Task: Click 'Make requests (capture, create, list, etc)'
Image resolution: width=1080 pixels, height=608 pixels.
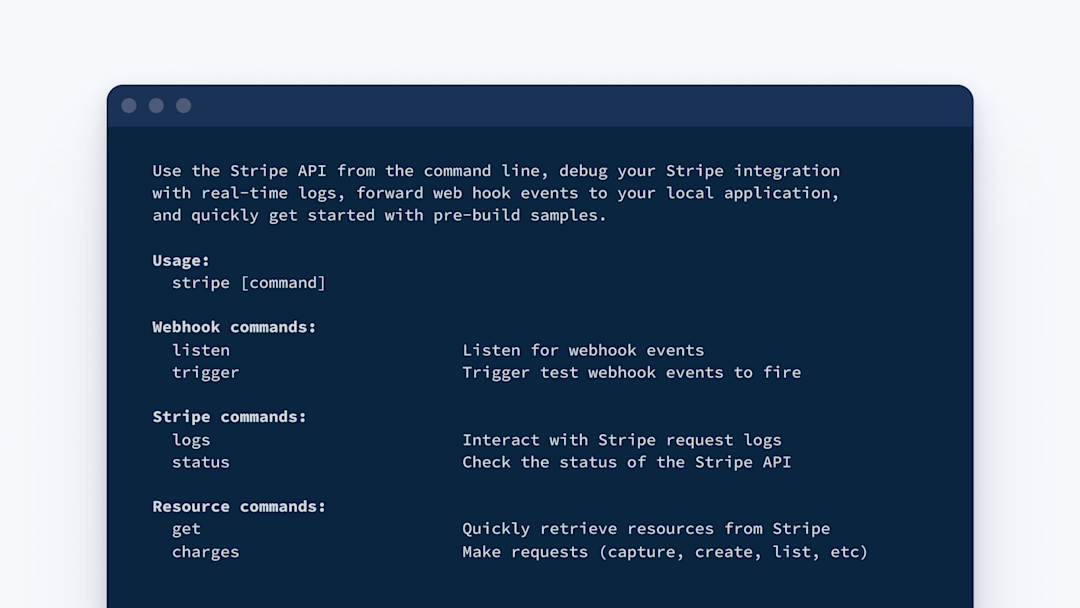Action: 665,552
